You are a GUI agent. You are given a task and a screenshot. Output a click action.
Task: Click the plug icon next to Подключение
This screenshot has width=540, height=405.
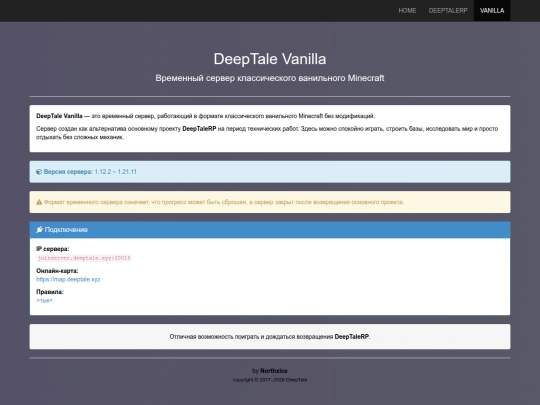tap(39, 230)
